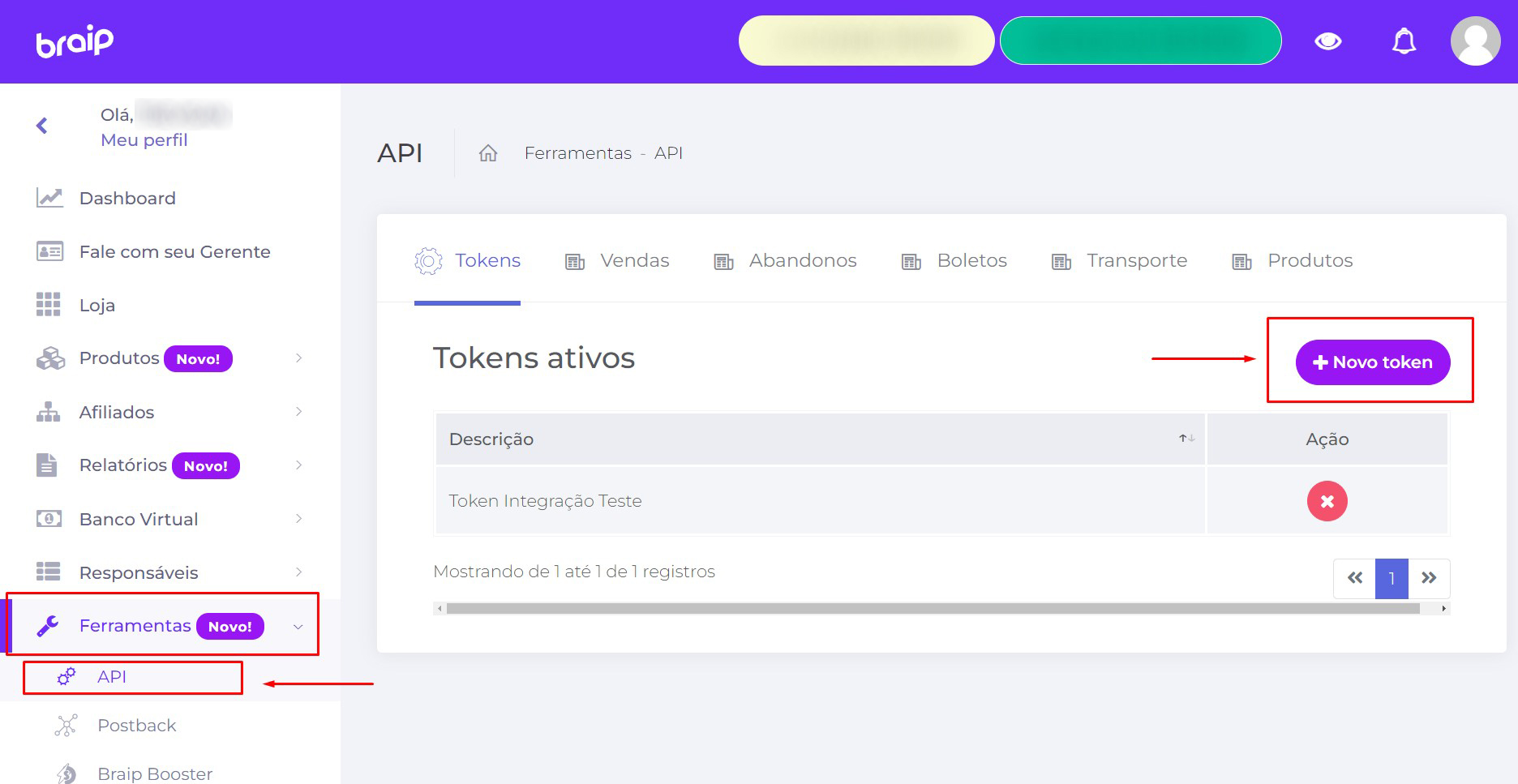
Task: Click the home icon in breadcrumb
Action: click(487, 153)
